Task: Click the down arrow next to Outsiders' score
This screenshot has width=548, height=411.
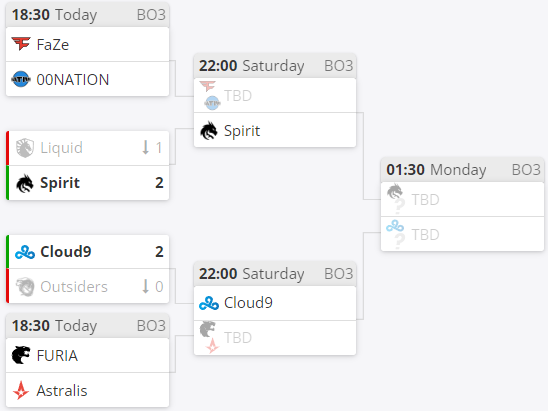Action: point(146,286)
